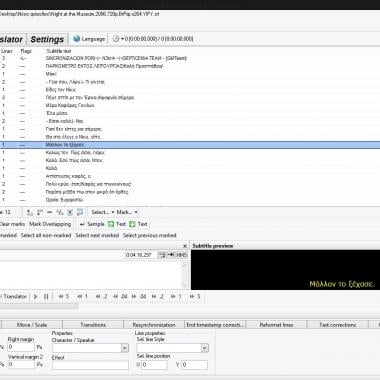Image resolution: width=380 pixels, height=380 pixels.
Task: Click the 'Subtitle text' column header
Action: tap(59, 51)
